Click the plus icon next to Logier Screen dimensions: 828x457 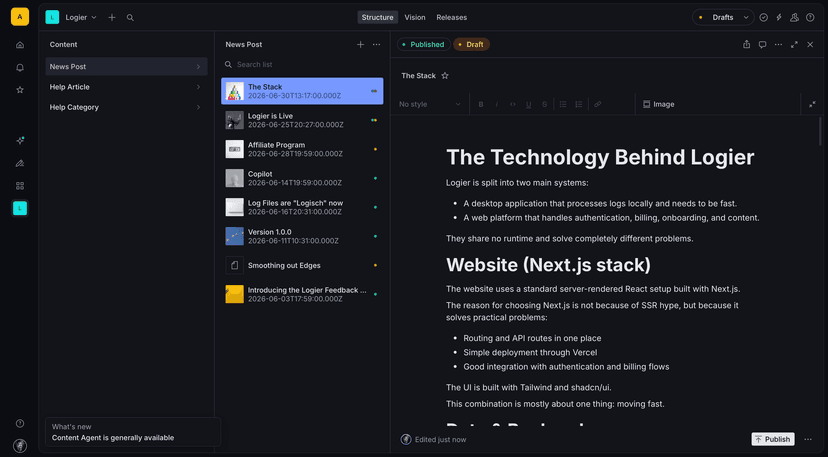pos(112,17)
